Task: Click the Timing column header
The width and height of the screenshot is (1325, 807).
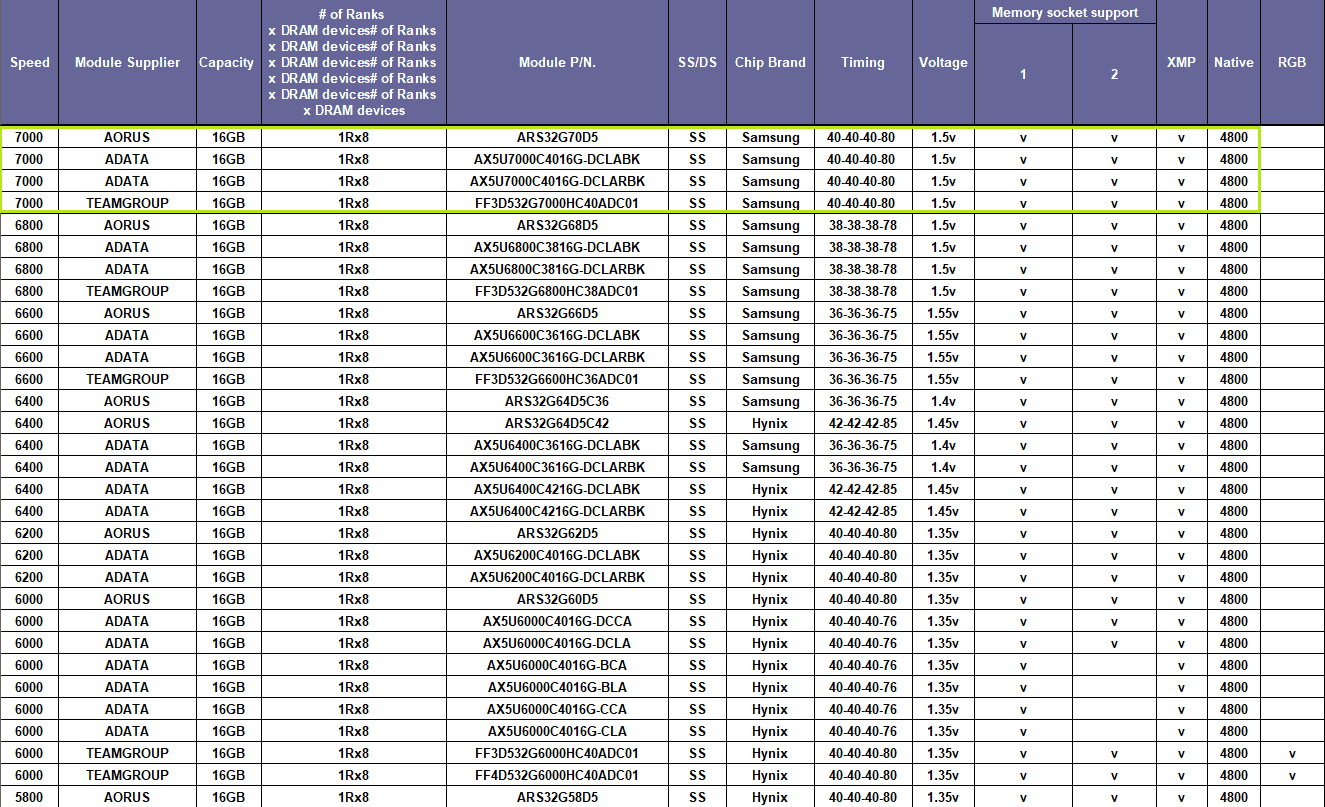Action: [x=863, y=62]
